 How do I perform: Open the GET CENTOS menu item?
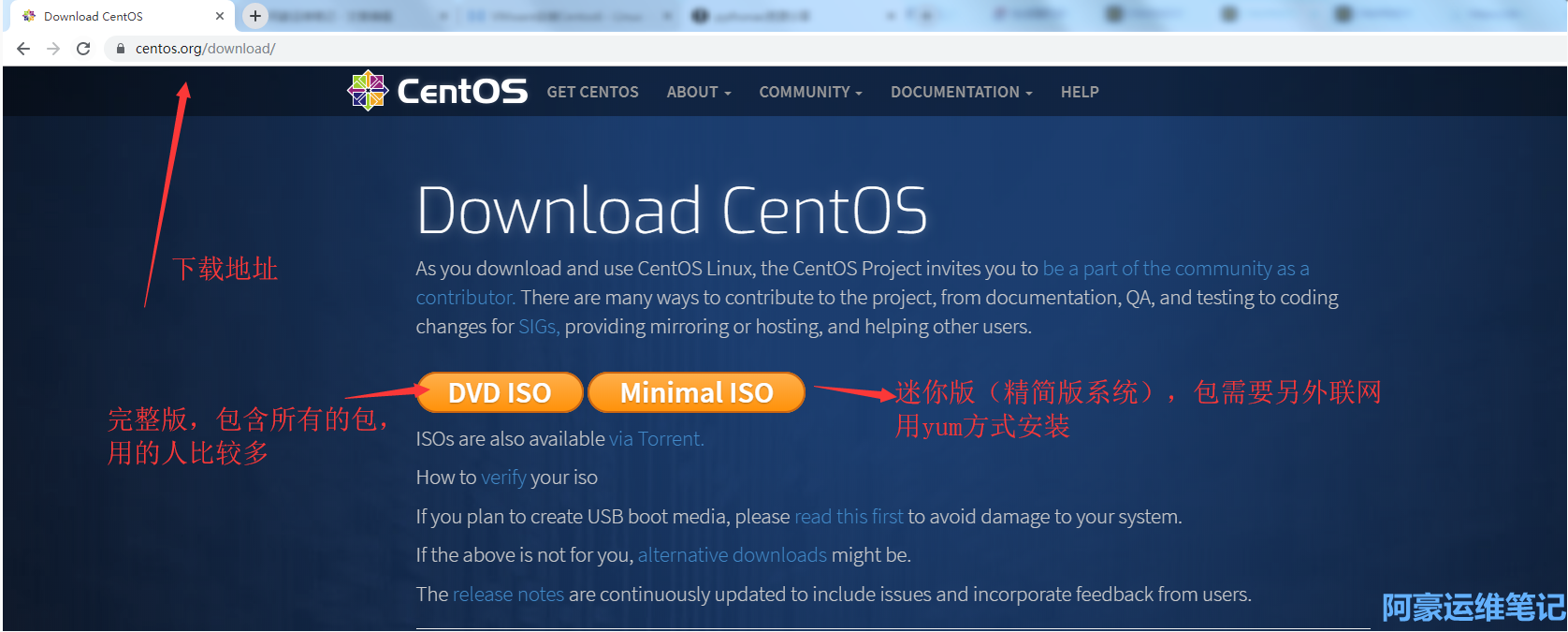tap(592, 92)
